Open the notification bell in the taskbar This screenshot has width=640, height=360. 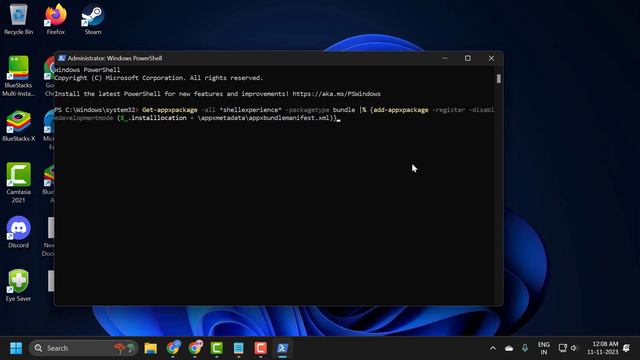tap(627, 348)
